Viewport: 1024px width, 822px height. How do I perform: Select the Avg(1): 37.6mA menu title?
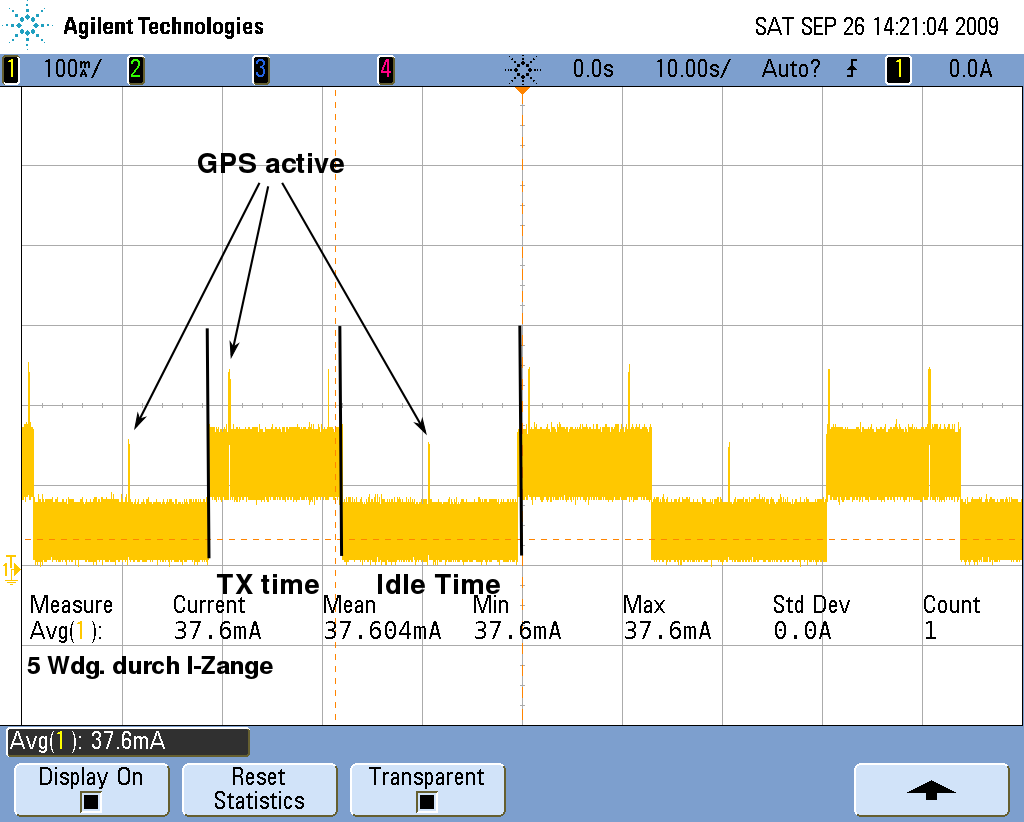127,741
